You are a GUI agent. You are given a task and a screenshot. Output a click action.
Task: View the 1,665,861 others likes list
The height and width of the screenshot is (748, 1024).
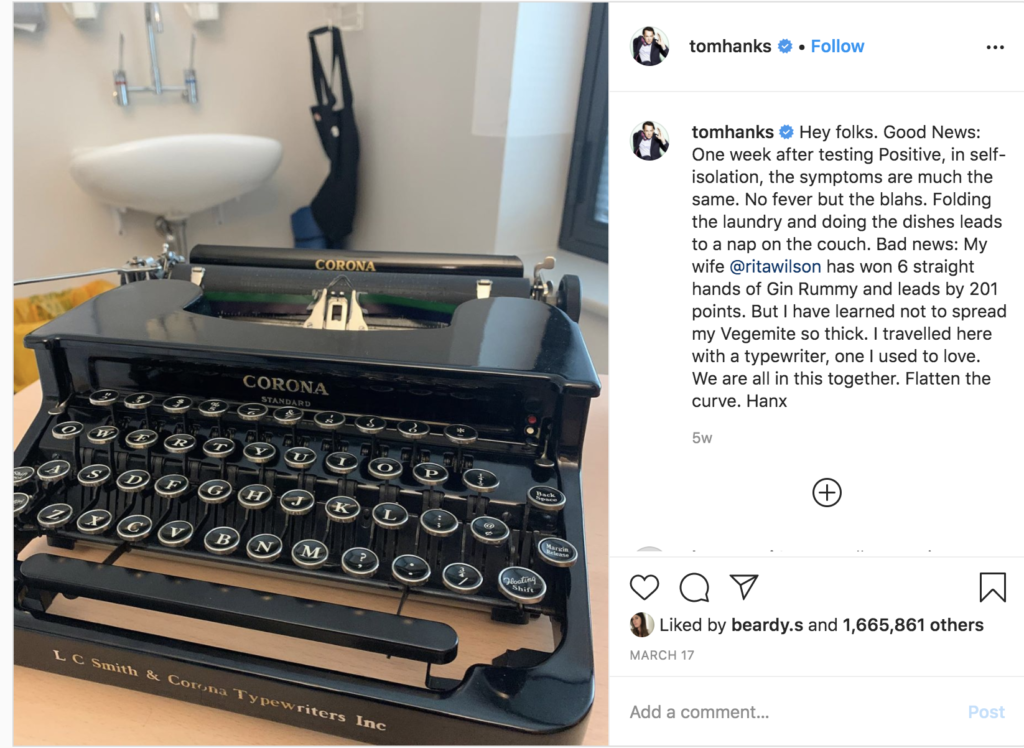click(913, 625)
